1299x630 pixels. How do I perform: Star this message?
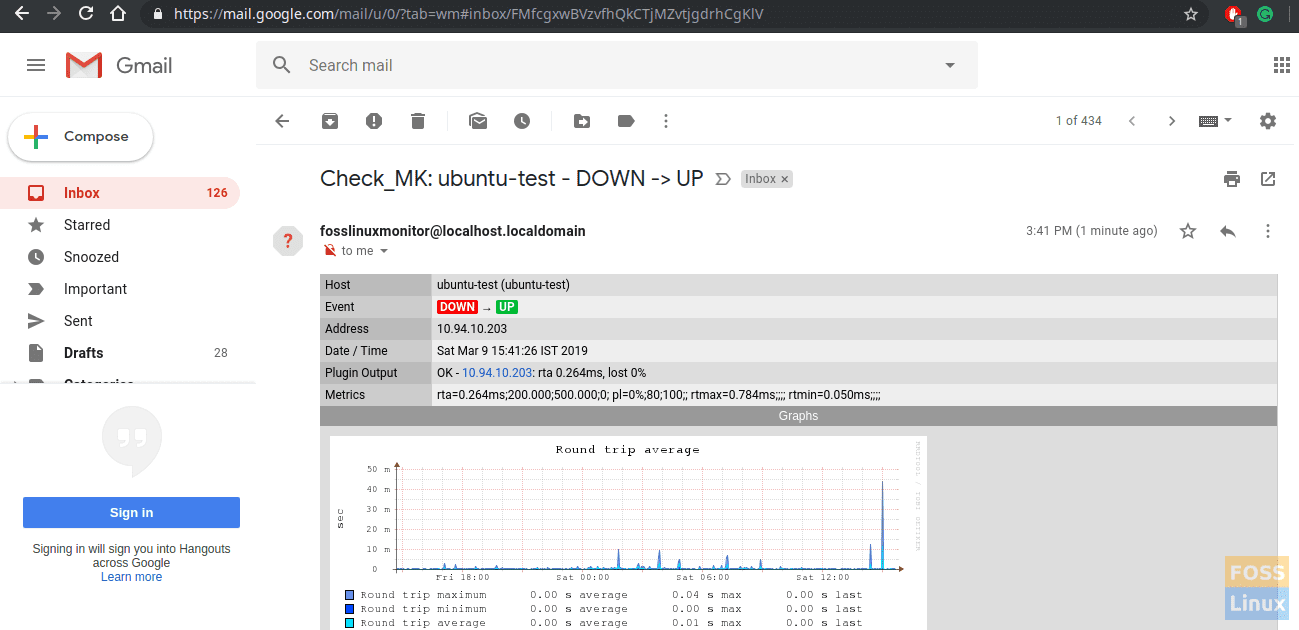point(1188,231)
